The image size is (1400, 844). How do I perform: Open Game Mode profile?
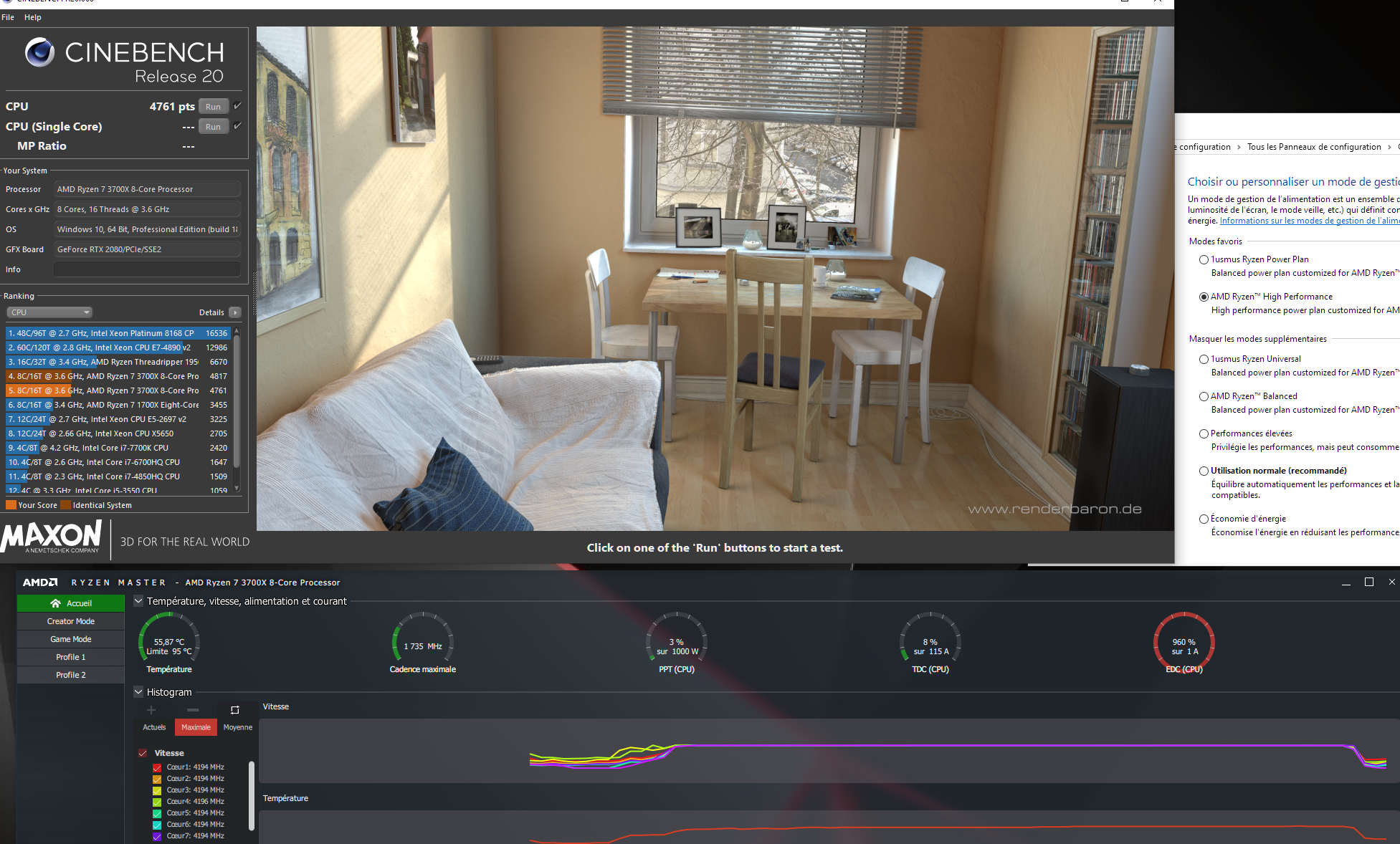(70, 639)
